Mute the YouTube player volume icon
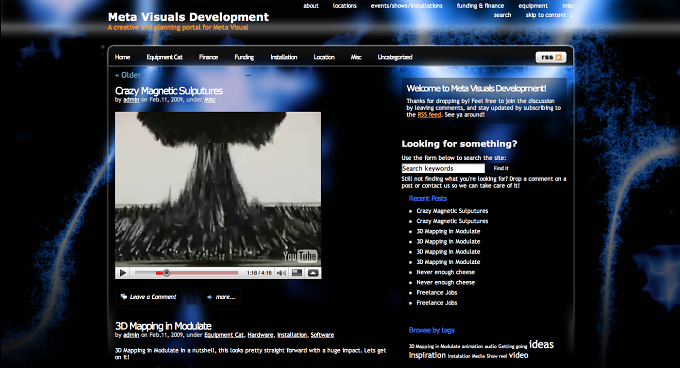680x368 pixels. click(x=281, y=273)
